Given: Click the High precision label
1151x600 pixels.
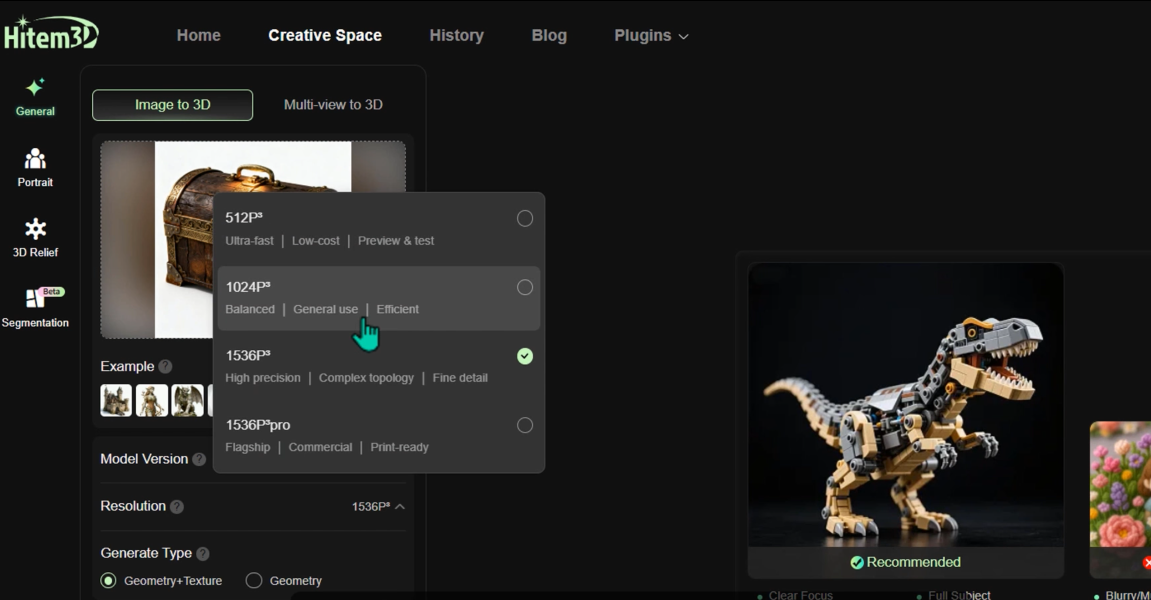Looking at the screenshot, I should point(263,378).
